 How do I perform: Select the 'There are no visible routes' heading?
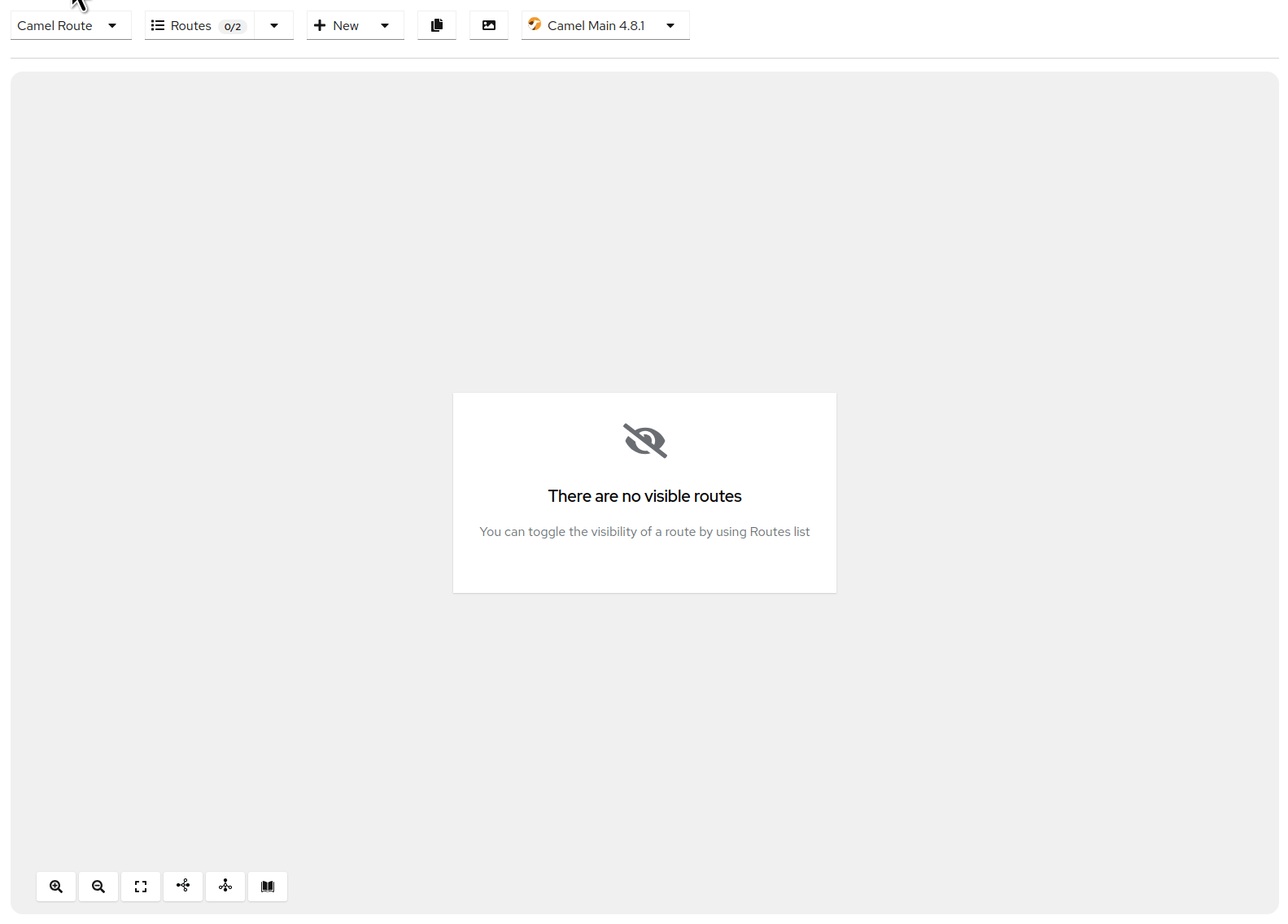[x=645, y=496]
